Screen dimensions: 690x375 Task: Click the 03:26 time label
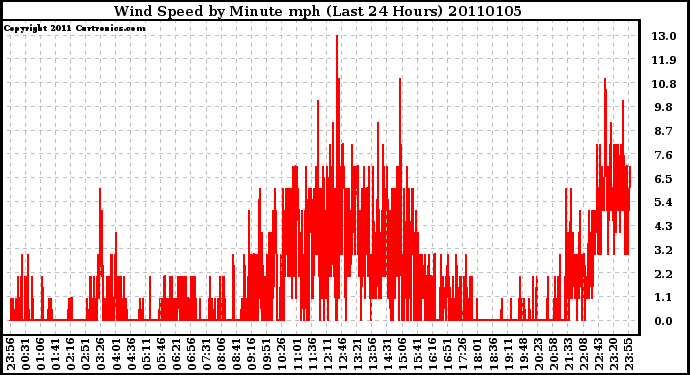101,355
